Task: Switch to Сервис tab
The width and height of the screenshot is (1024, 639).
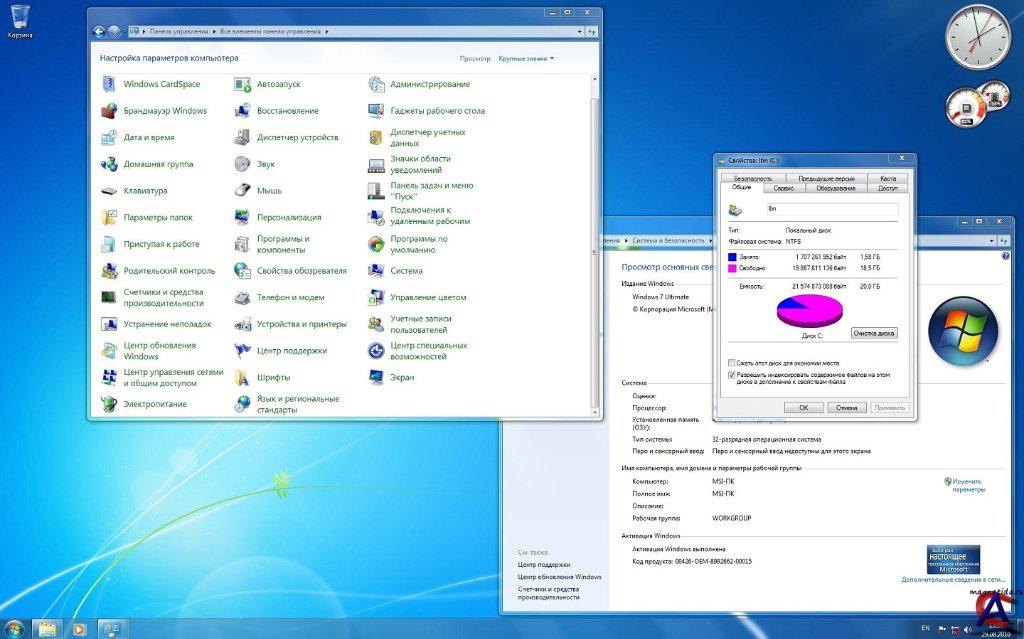Action: point(783,188)
